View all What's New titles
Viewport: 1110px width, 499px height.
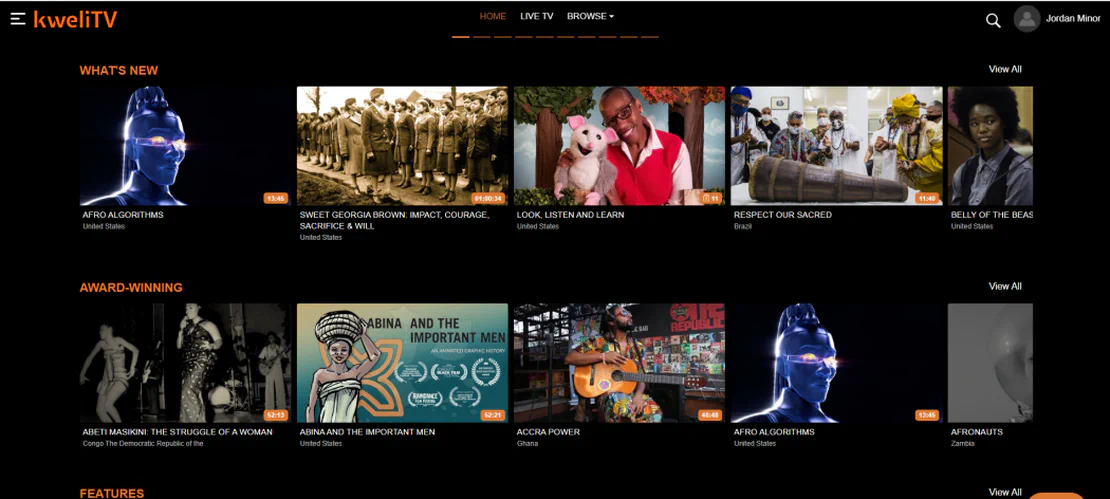click(x=1005, y=69)
